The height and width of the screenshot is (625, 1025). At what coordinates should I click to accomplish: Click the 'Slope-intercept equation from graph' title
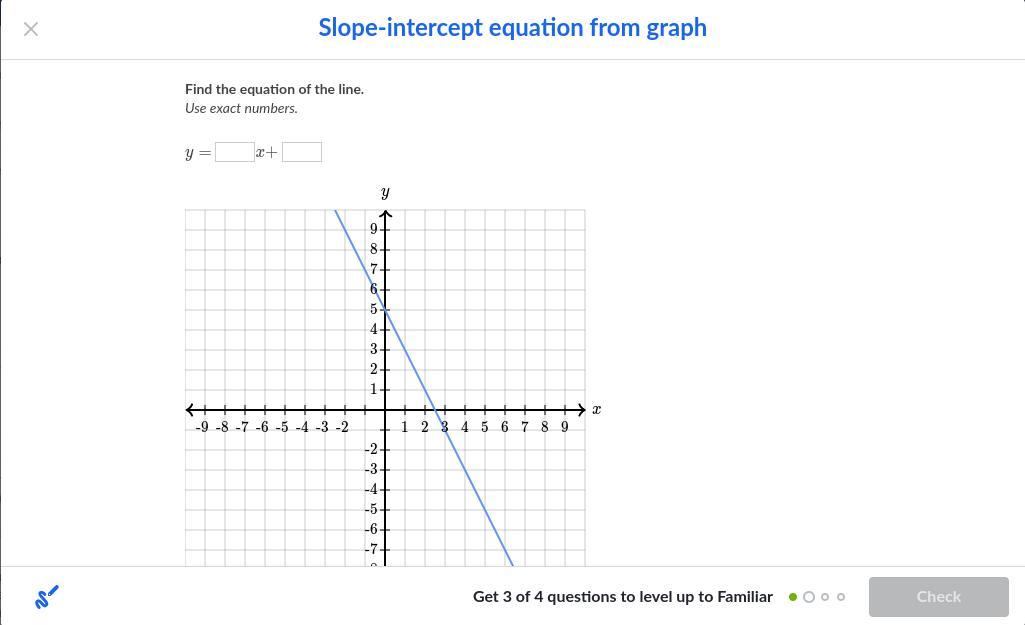click(x=512, y=28)
